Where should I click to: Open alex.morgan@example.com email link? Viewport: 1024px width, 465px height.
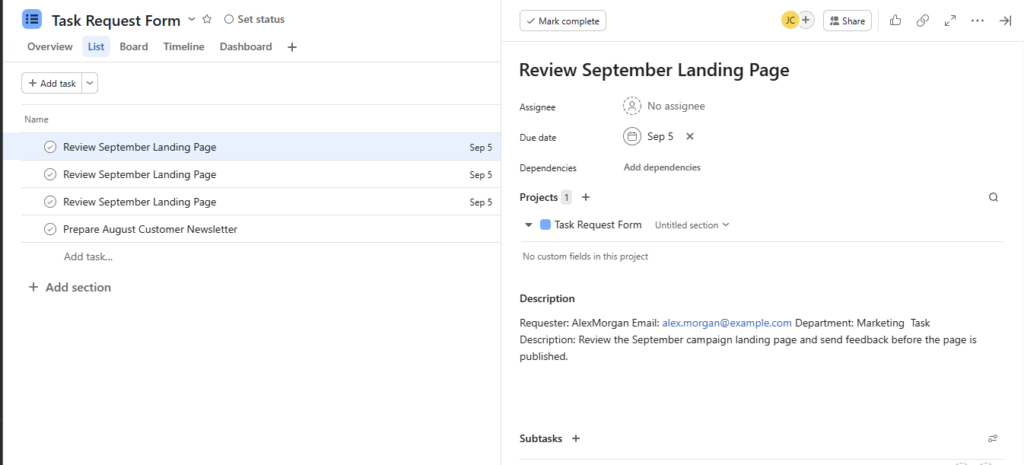(727, 323)
